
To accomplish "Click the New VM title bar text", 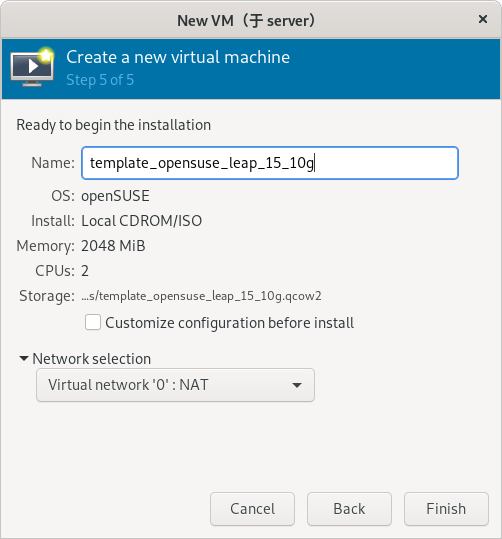I will (x=246, y=21).
